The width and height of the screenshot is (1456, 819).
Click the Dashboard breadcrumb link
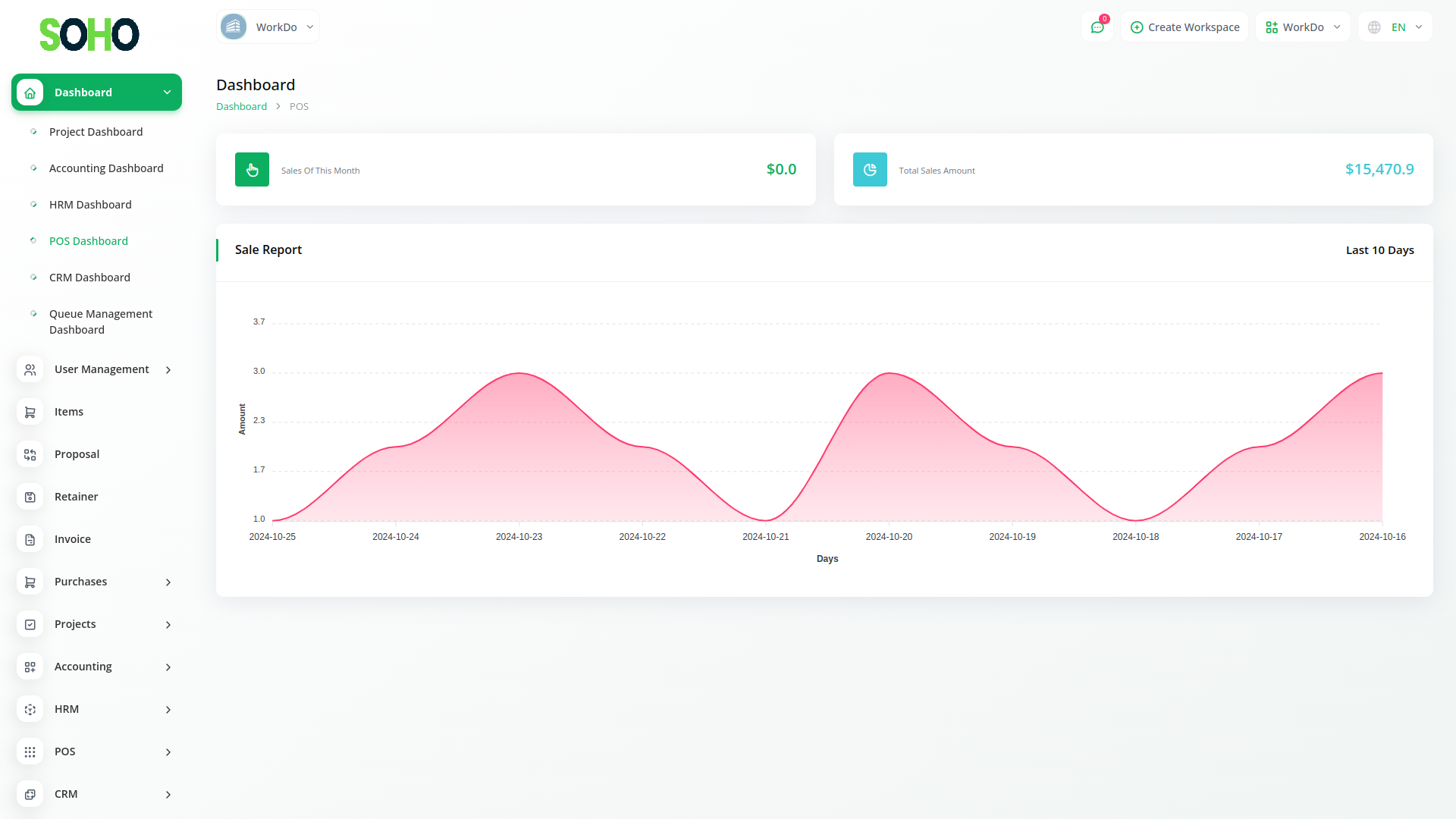[241, 107]
